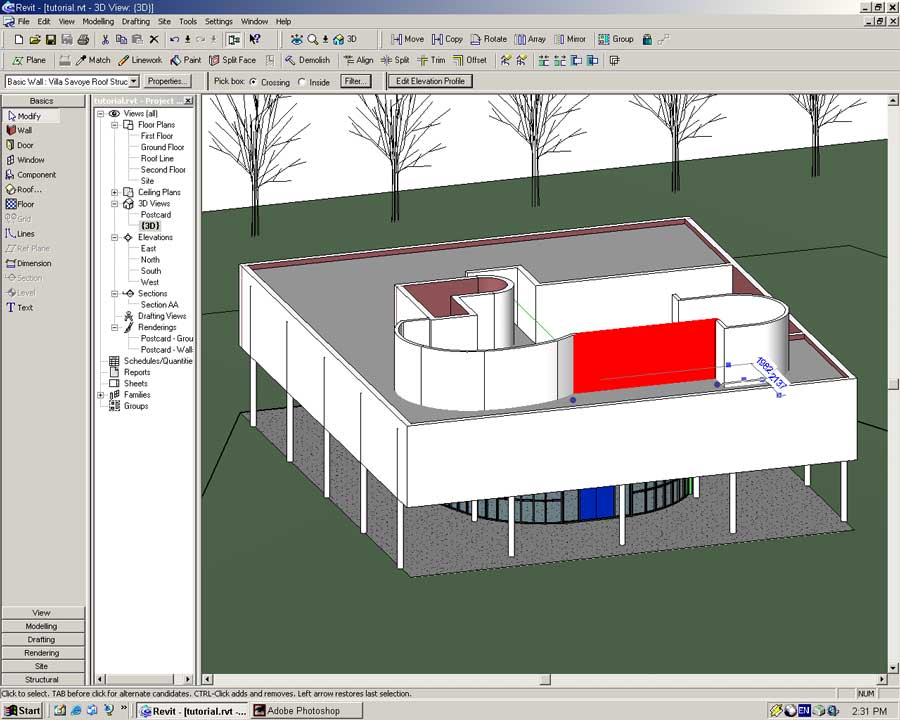Click the Print icon in the toolbar
Screen dimensions: 900x720
[83, 40]
